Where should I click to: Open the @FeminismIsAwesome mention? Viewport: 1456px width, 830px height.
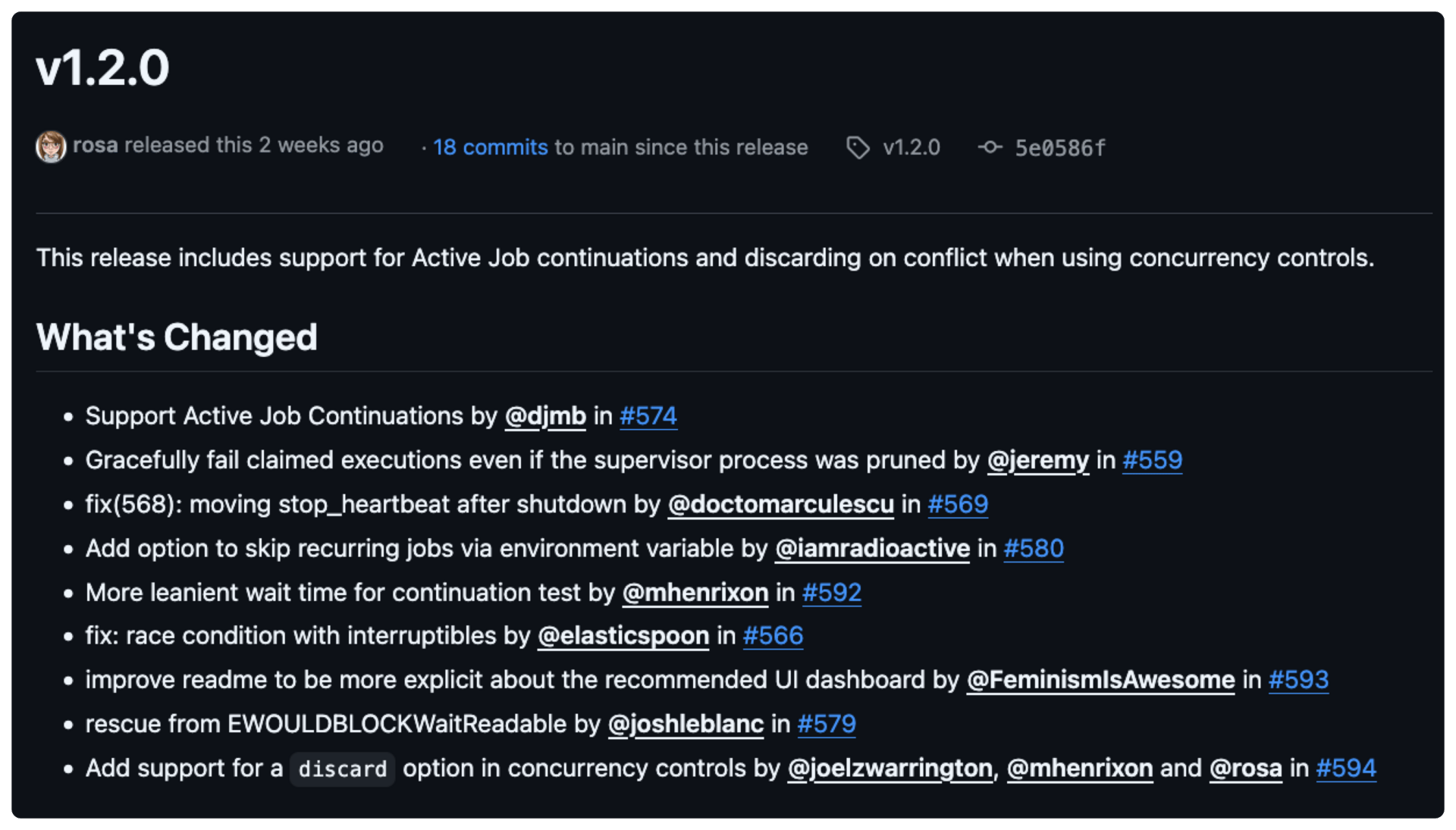click(1100, 679)
